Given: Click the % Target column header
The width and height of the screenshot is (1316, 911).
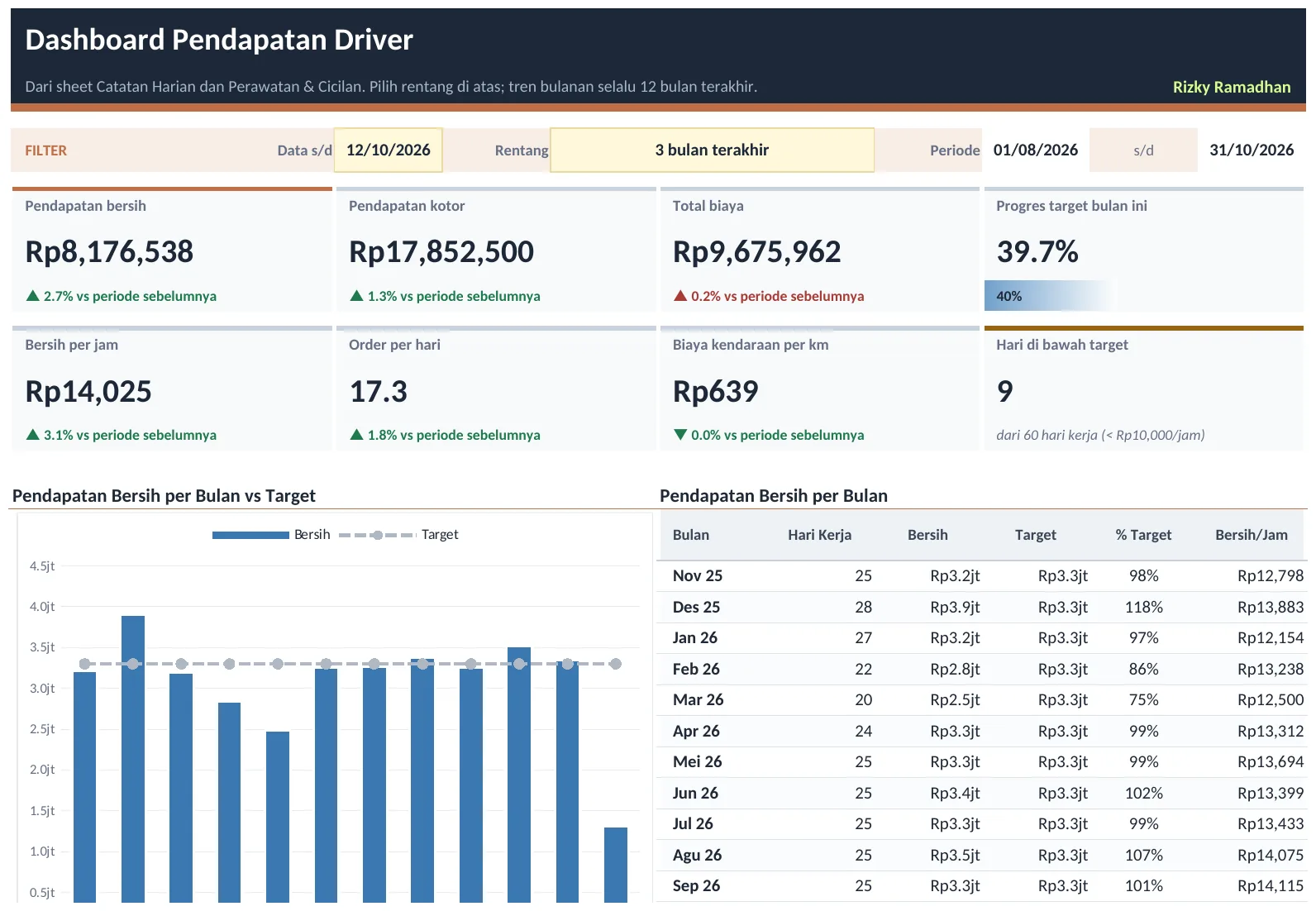Looking at the screenshot, I should click(1143, 535).
